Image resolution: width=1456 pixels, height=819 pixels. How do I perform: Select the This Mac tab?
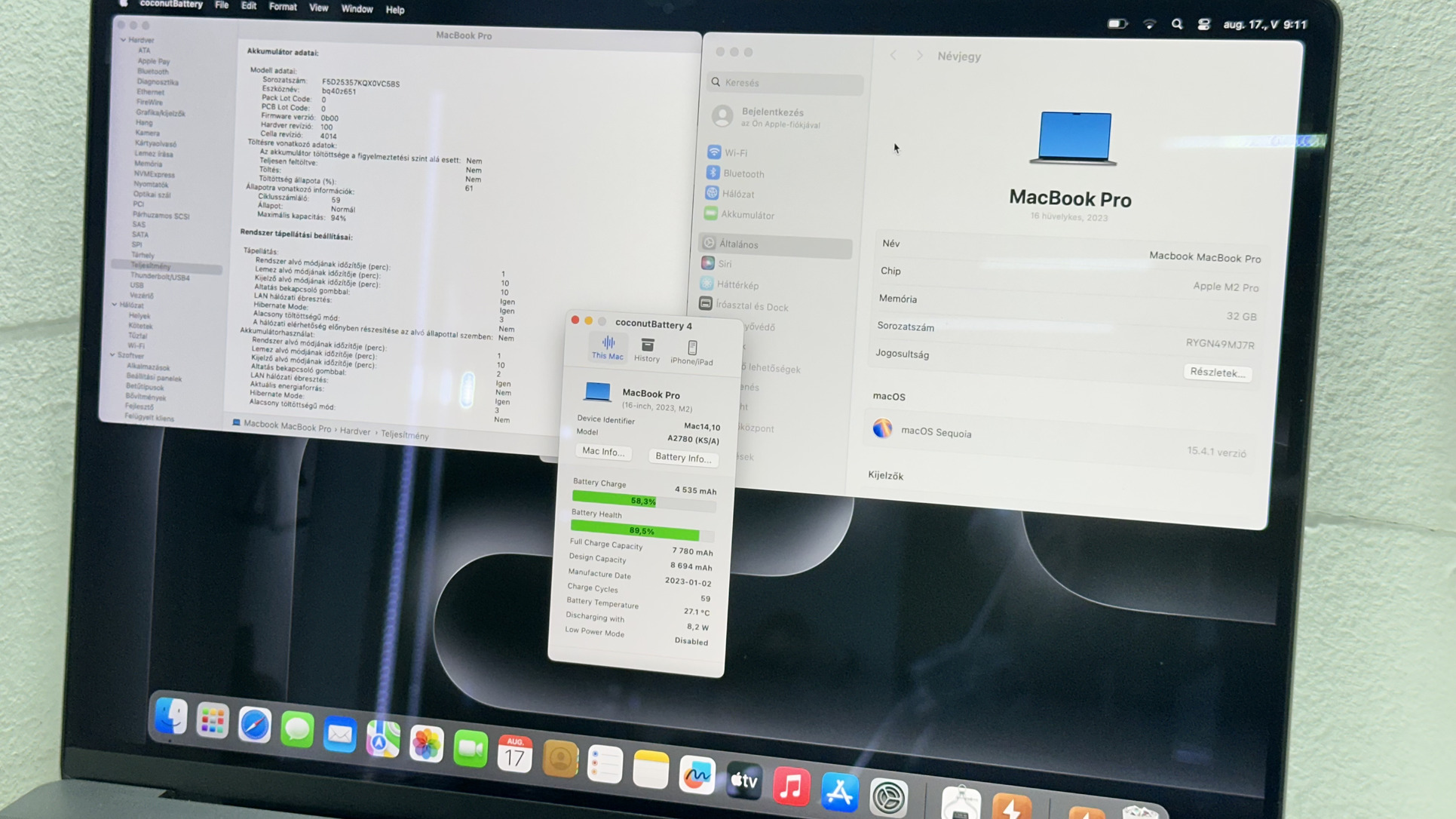608,348
